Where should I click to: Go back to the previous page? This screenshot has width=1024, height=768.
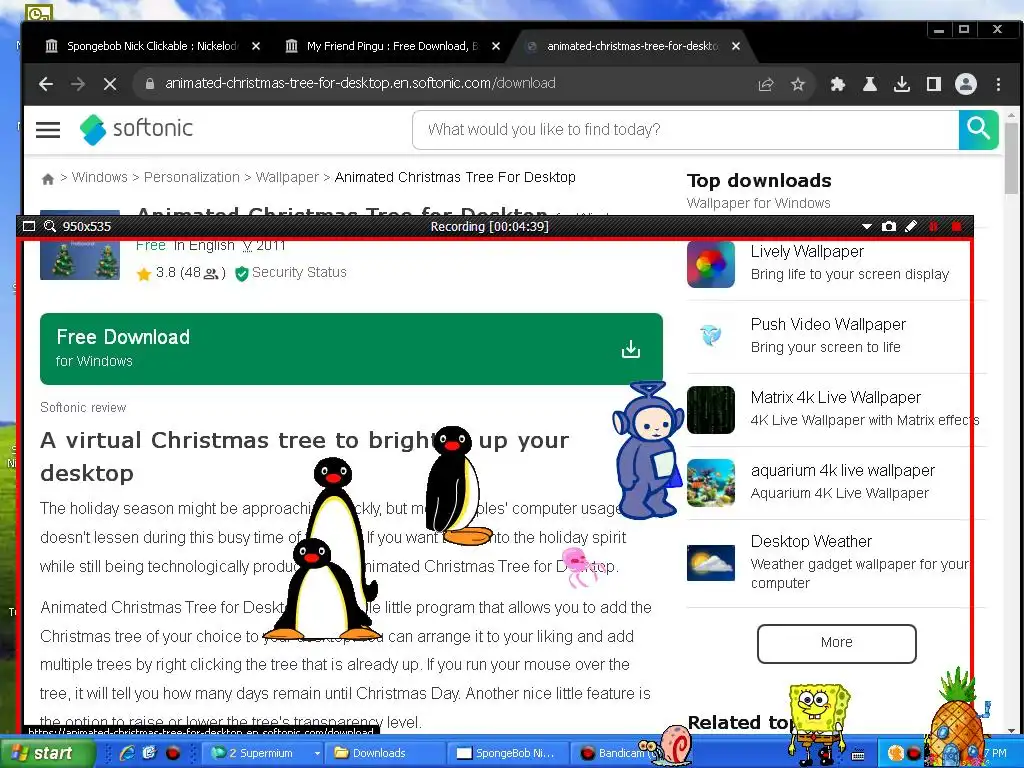point(46,84)
